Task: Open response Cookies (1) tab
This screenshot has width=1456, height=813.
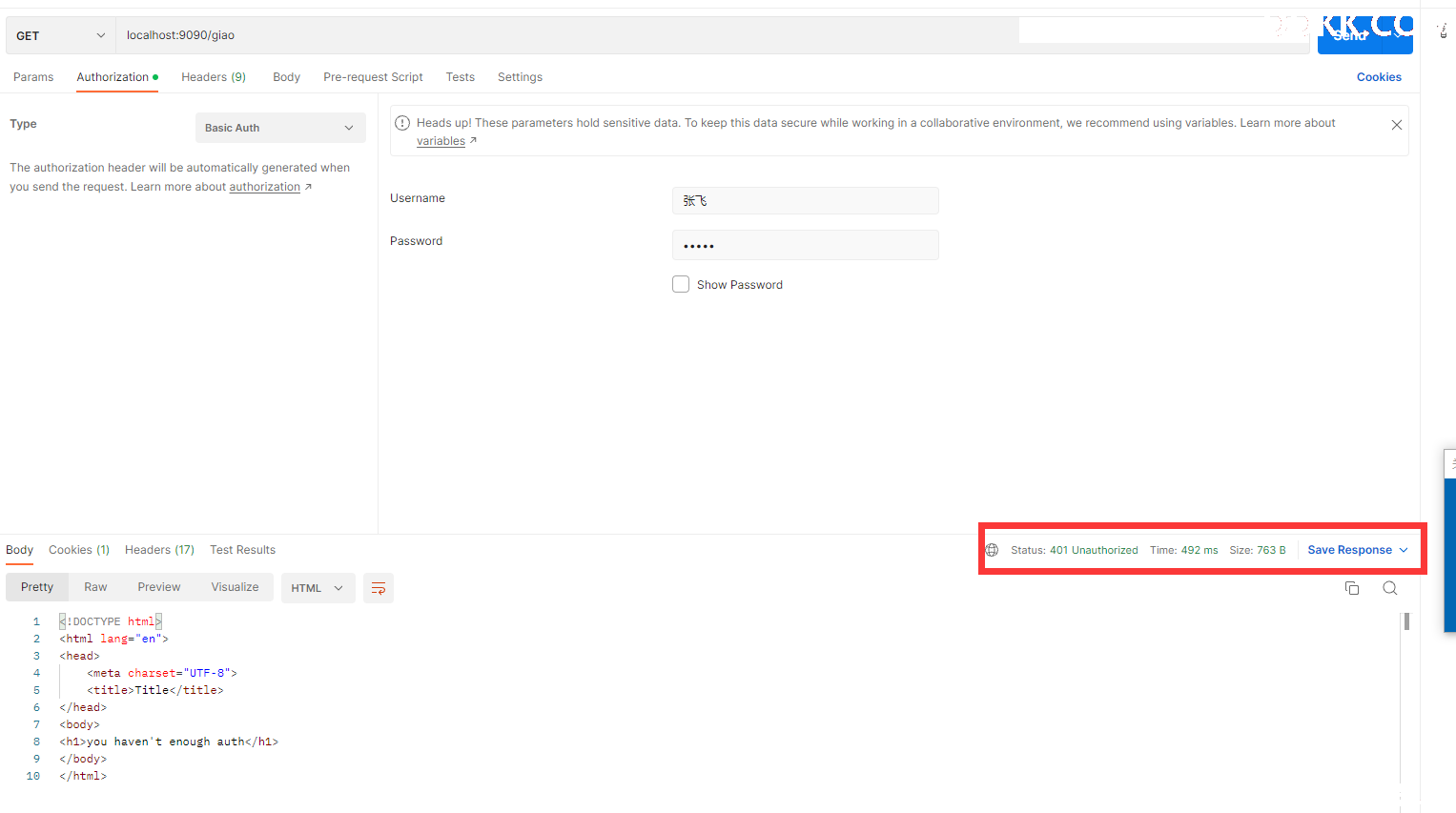Action: click(x=79, y=550)
